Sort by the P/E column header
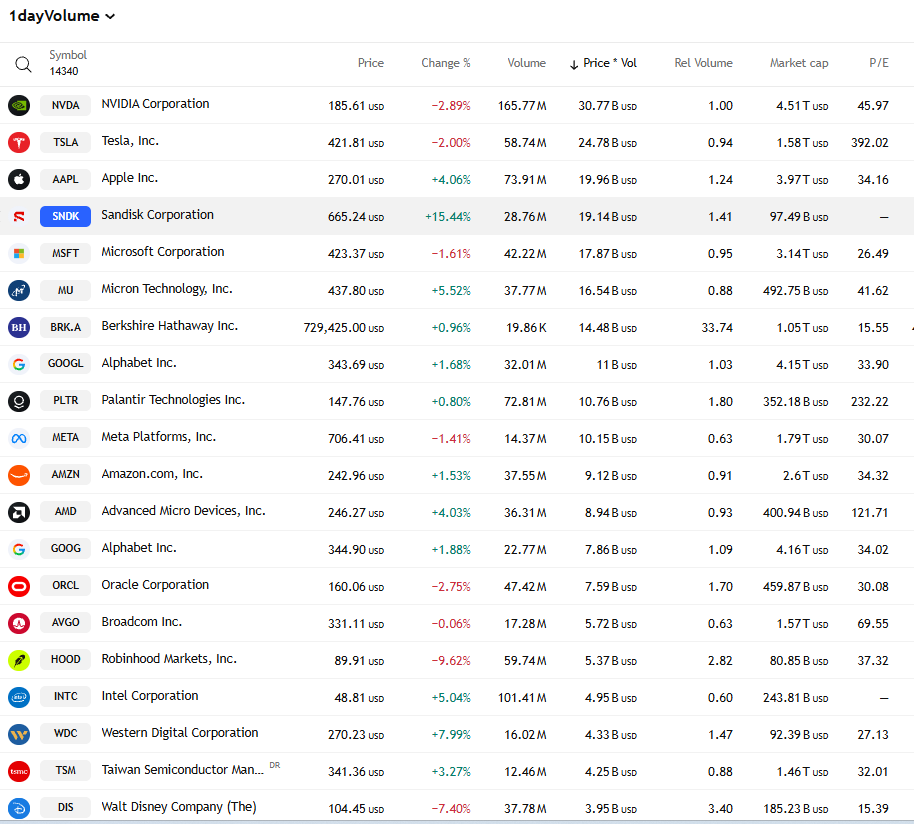 (x=879, y=63)
